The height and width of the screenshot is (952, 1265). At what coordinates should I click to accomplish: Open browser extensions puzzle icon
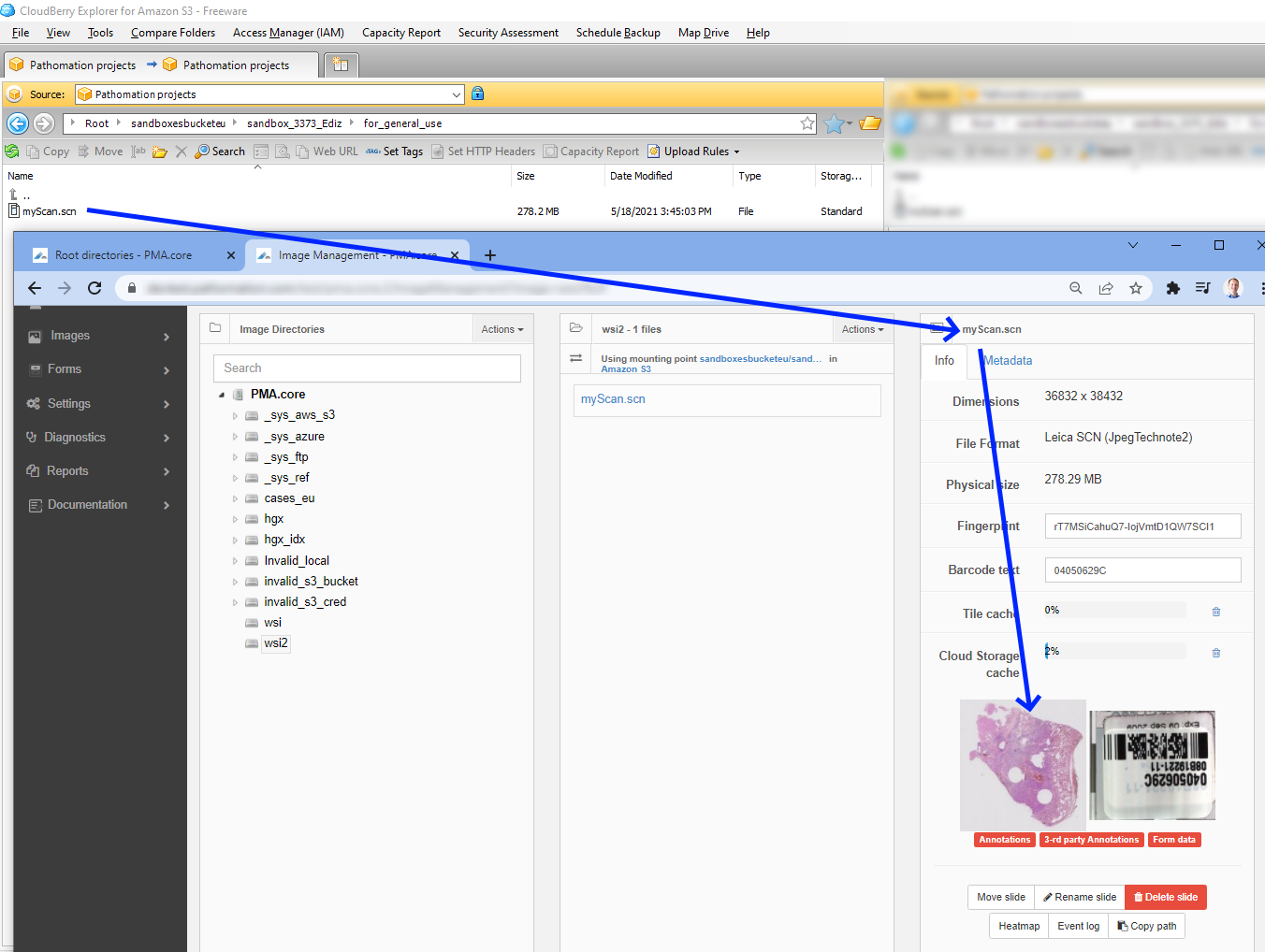pyautogui.click(x=1172, y=288)
